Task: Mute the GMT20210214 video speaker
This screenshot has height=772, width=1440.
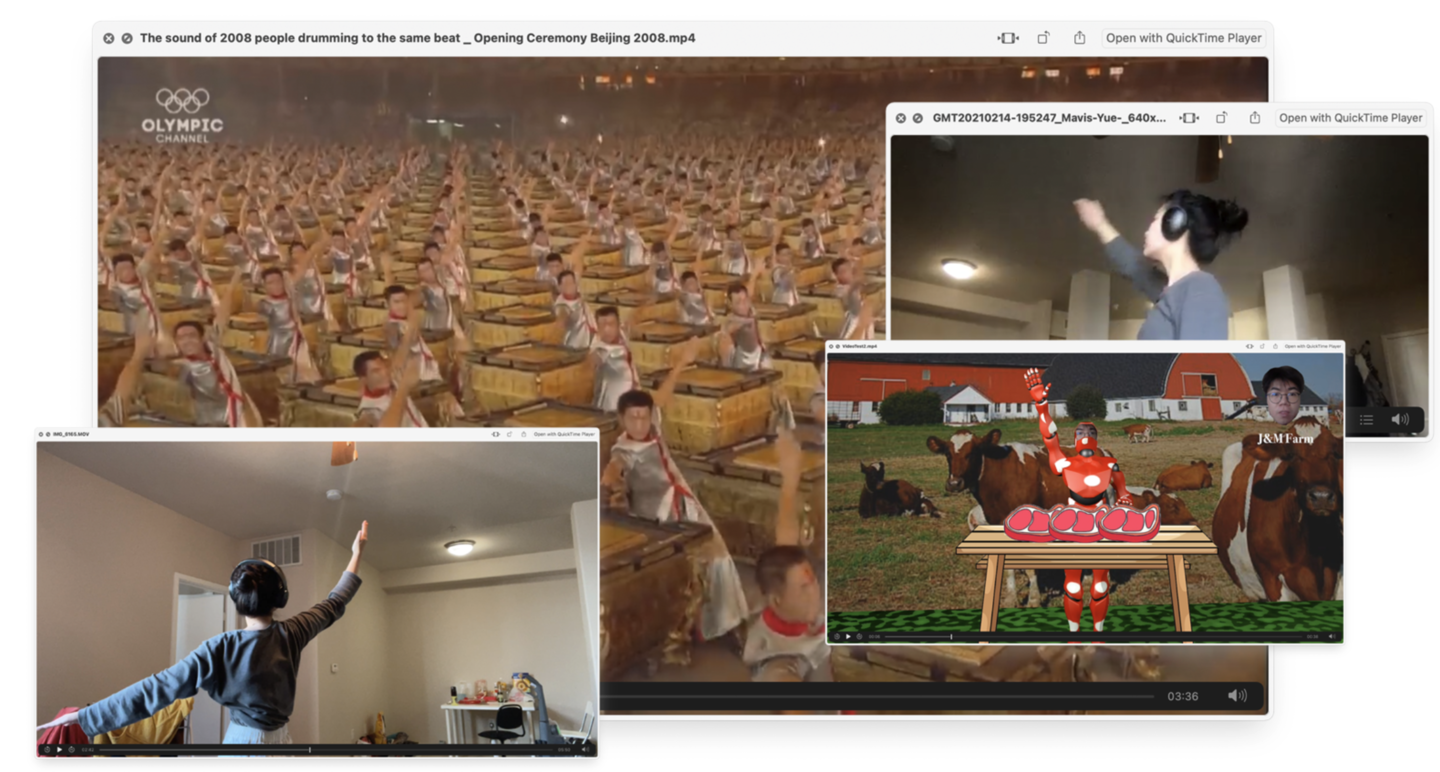Action: point(1400,420)
